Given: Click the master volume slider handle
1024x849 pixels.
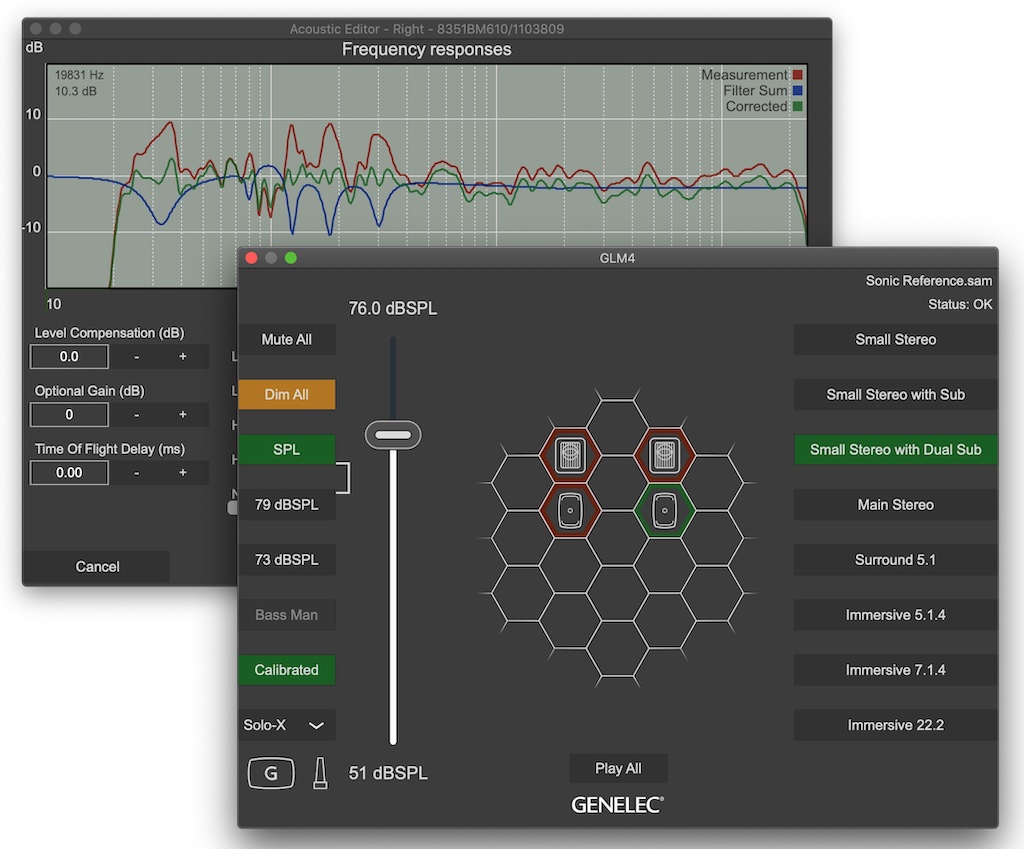Looking at the screenshot, I should (x=393, y=435).
